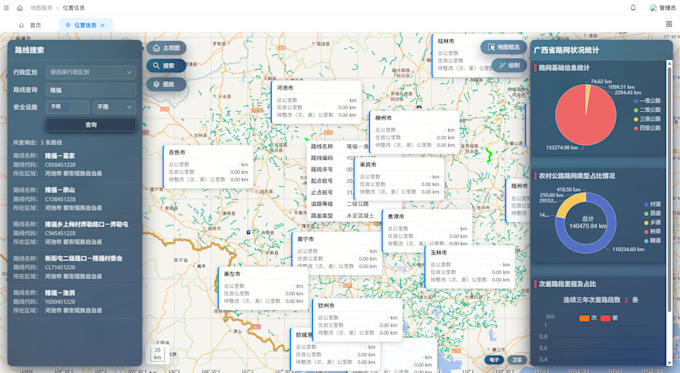680x373 pixels.
Task: Click the 绘制 draw button
Action: [x=509, y=65]
